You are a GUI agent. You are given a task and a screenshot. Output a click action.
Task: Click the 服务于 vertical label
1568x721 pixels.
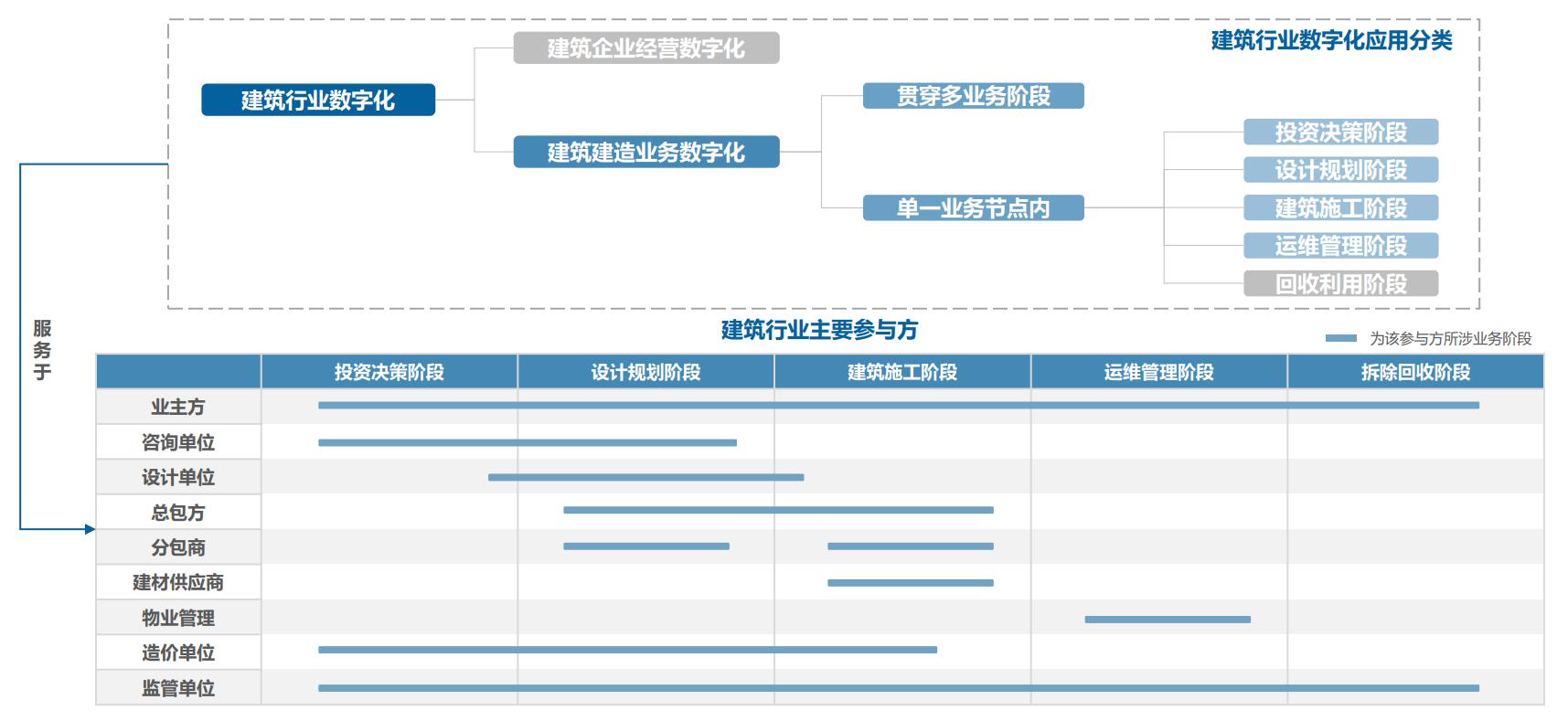click(x=42, y=350)
